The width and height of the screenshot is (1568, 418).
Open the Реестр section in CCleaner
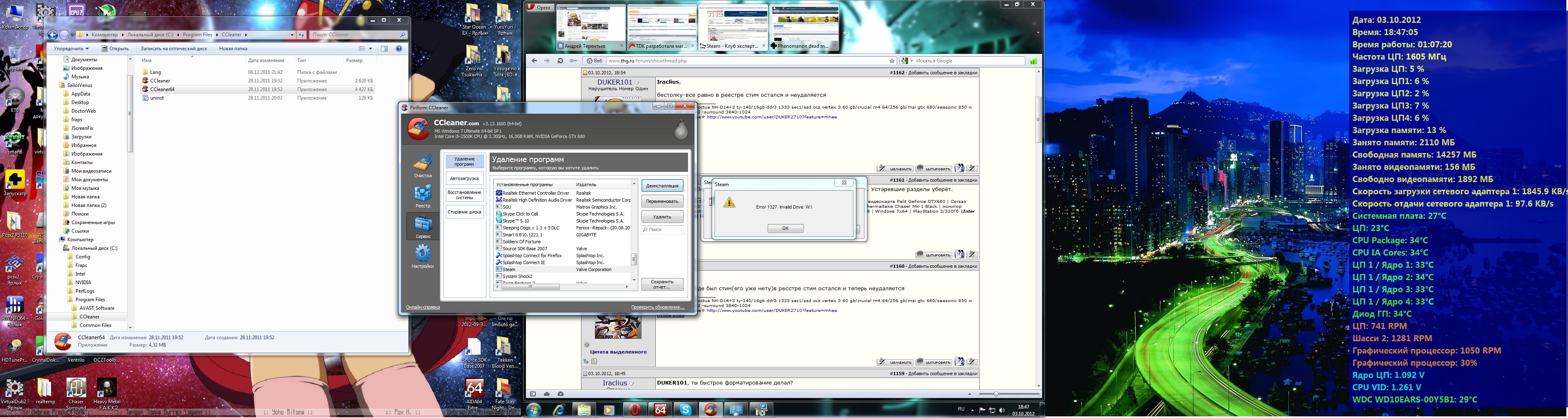pos(423,196)
